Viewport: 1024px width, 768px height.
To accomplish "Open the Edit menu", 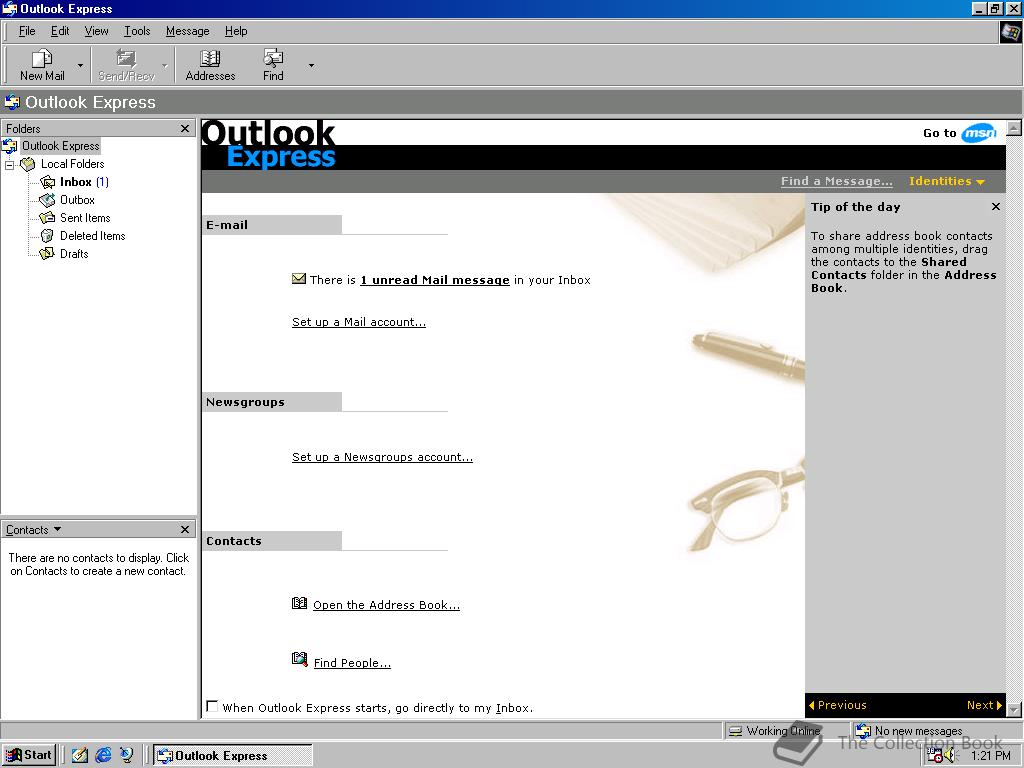I will coord(60,31).
